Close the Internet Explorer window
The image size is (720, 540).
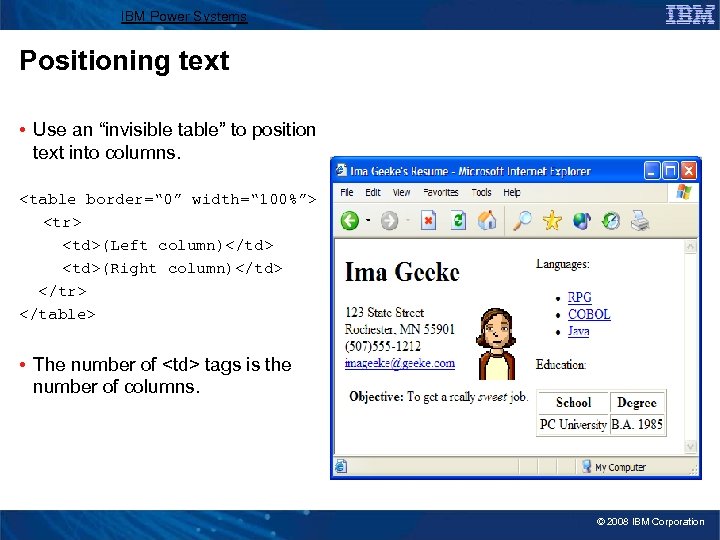(688, 171)
